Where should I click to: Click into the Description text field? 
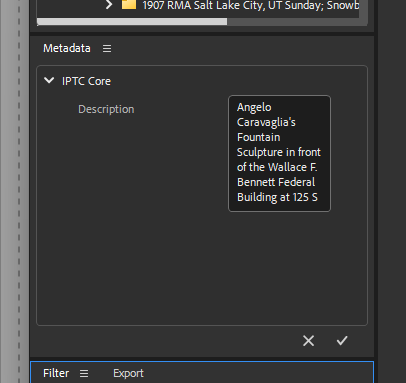point(279,153)
